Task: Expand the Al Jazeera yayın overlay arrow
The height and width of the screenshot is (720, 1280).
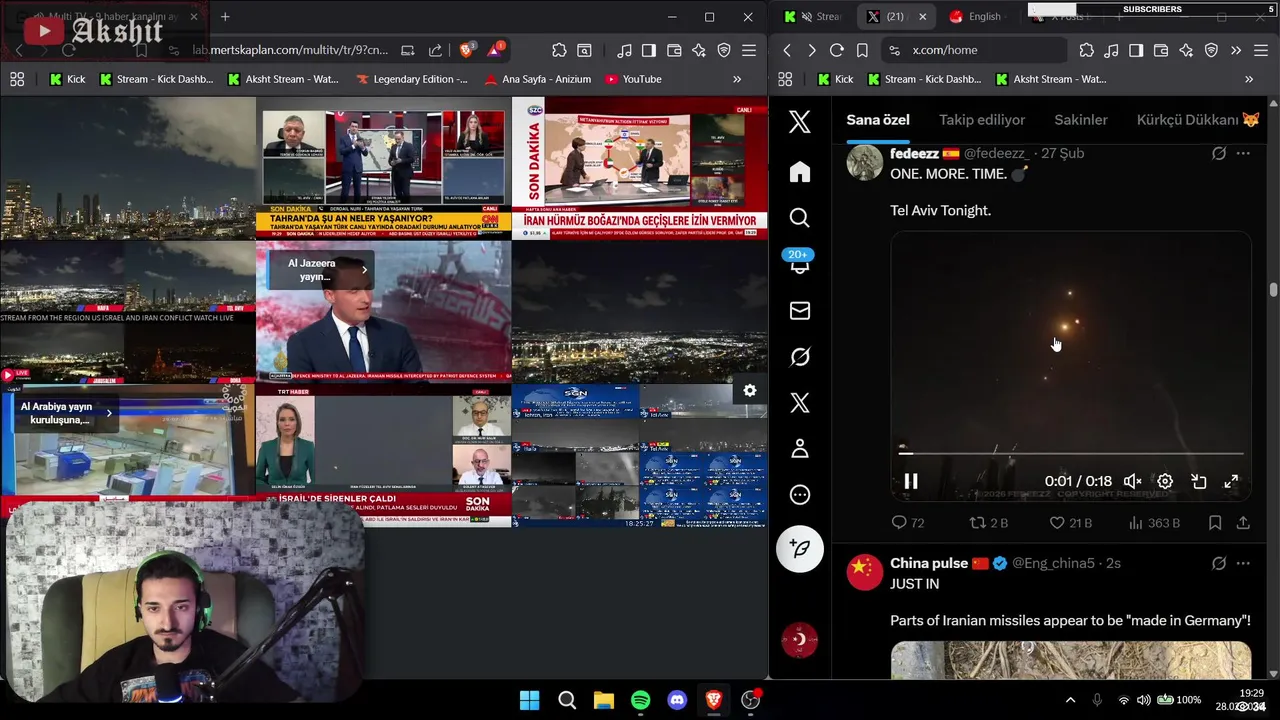Action: click(x=364, y=269)
